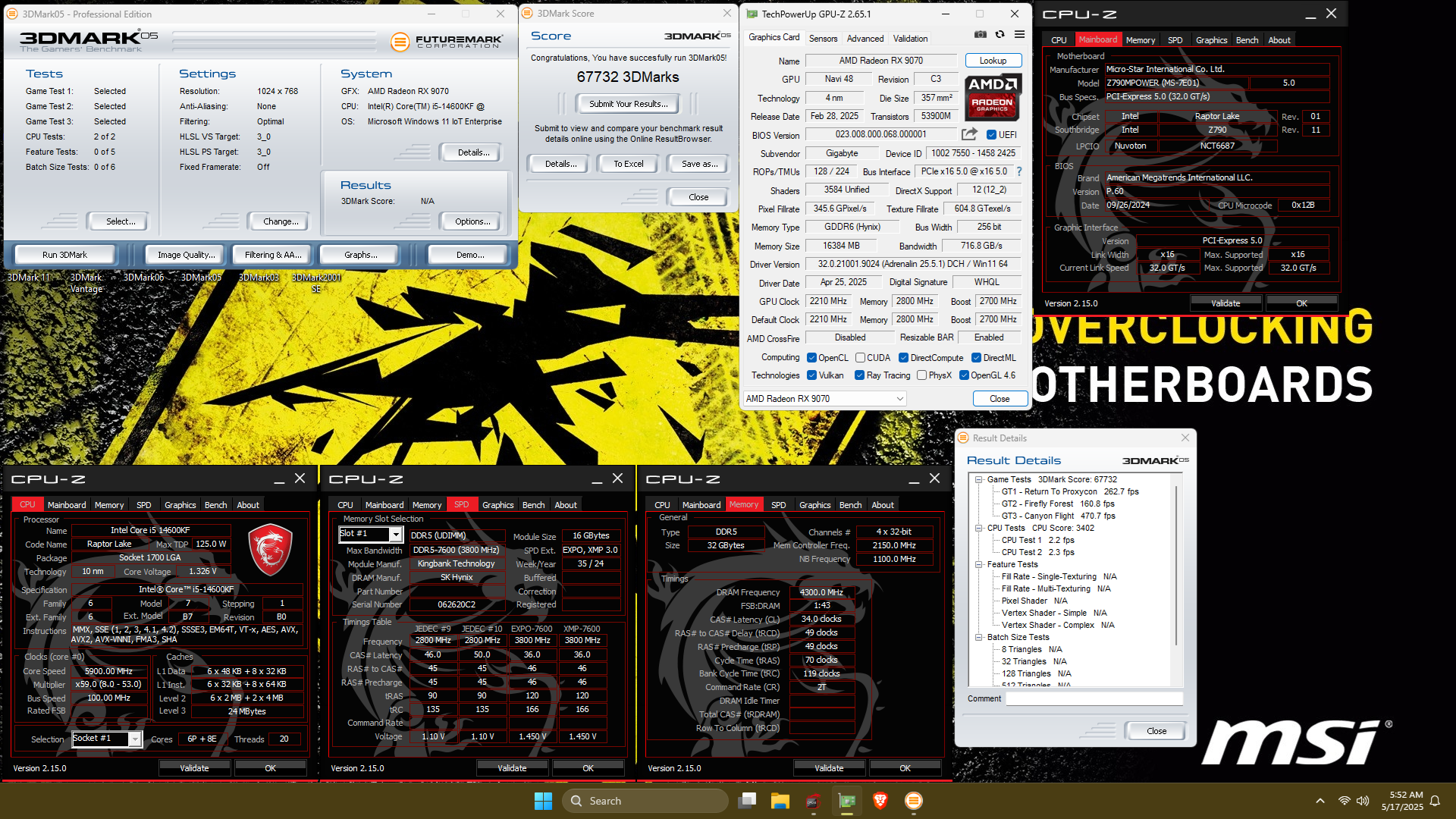Toggle the Vulkan checkbox
This screenshot has width=1456, height=819.
click(811, 375)
